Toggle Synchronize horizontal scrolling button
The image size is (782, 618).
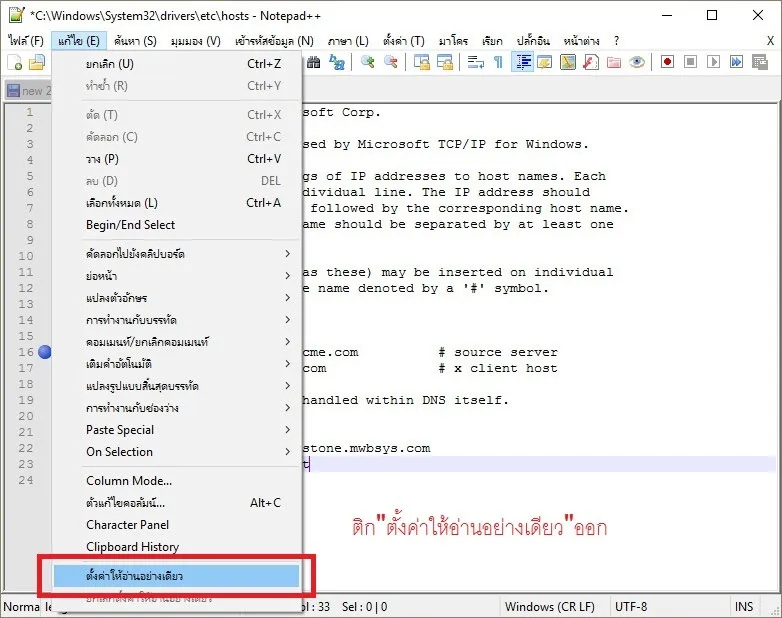tap(445, 62)
